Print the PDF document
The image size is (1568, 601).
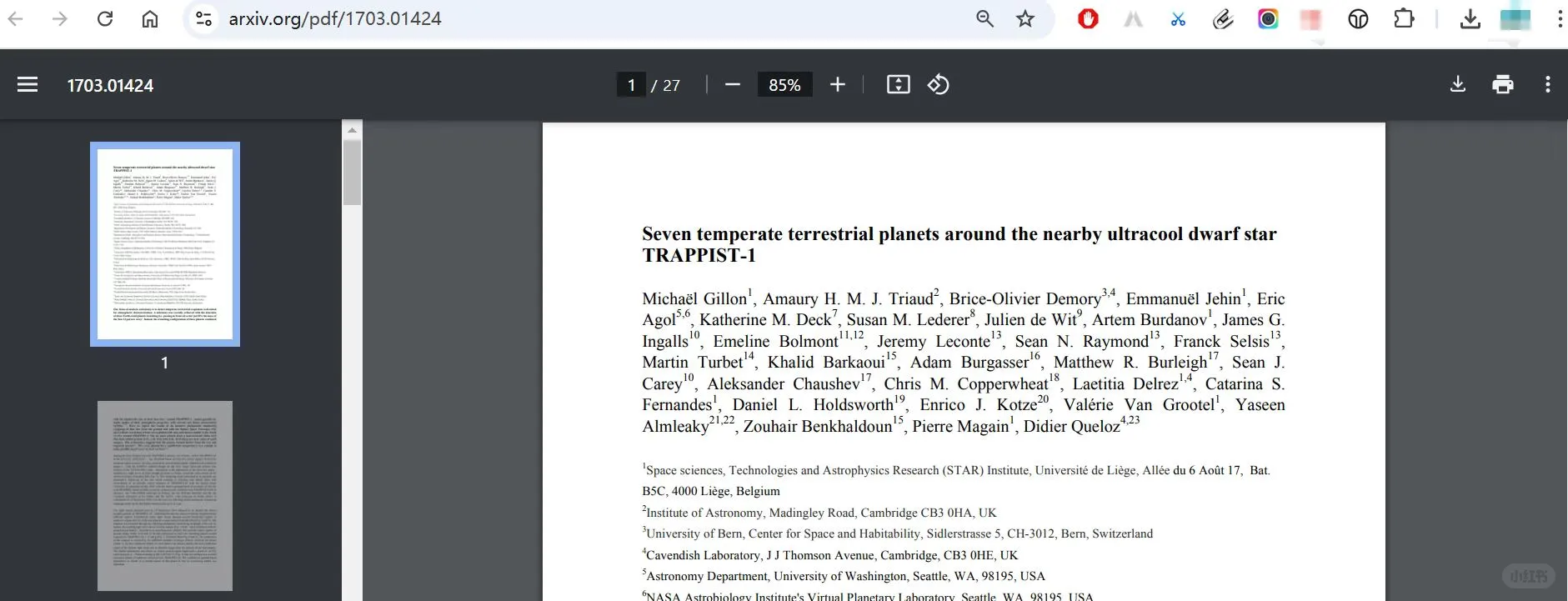[x=1503, y=84]
